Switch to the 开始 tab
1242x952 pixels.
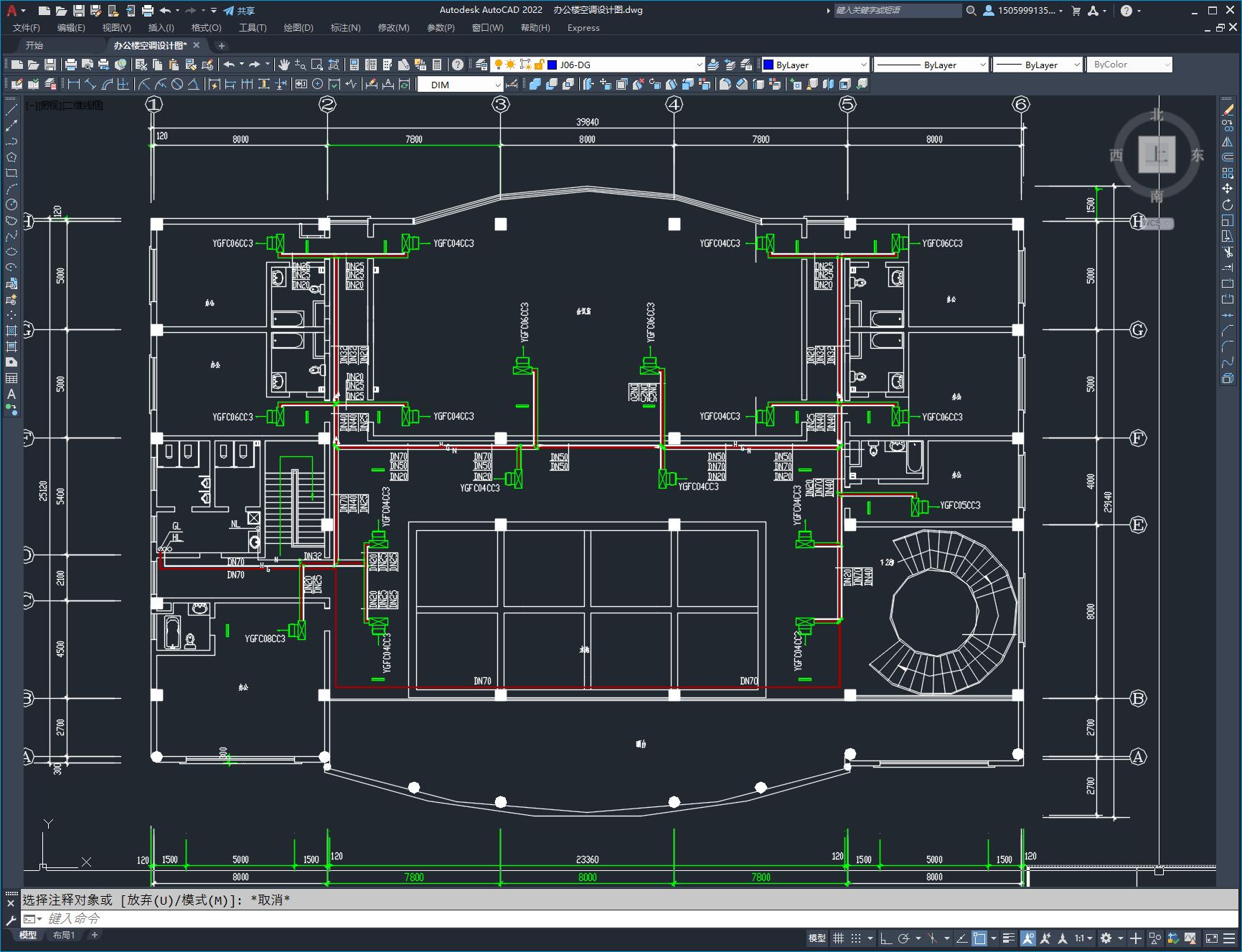(x=34, y=45)
